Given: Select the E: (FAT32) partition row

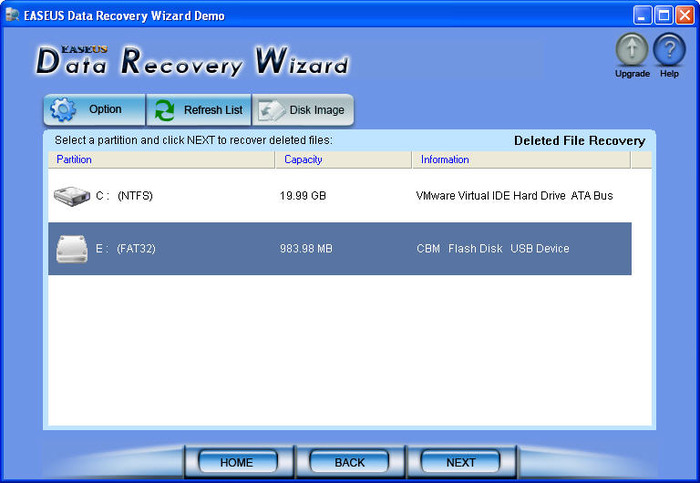Looking at the screenshot, I should [340, 249].
